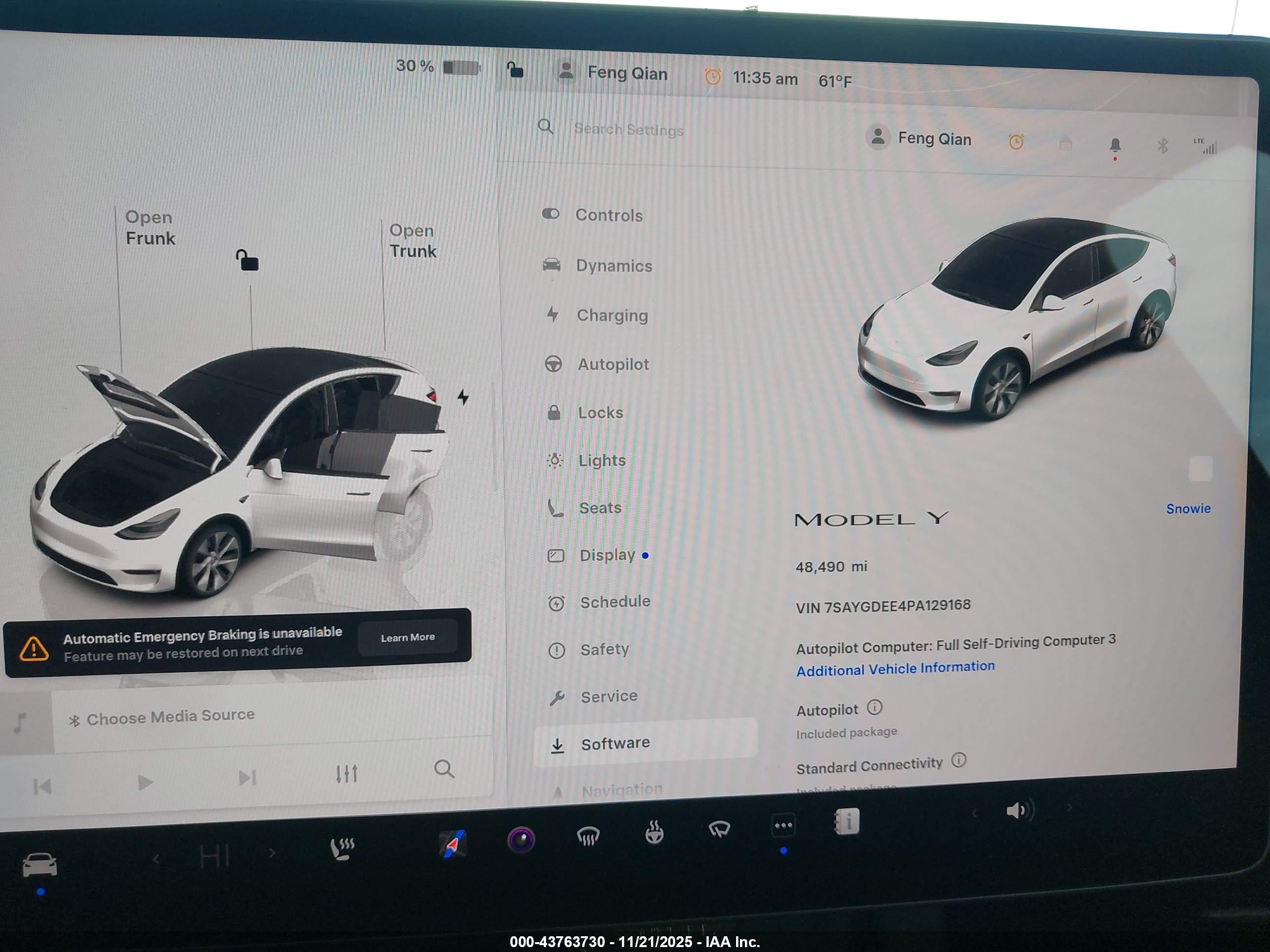Tap the garage HomeLink icon in header
The width and height of the screenshot is (1270, 952).
(1065, 143)
